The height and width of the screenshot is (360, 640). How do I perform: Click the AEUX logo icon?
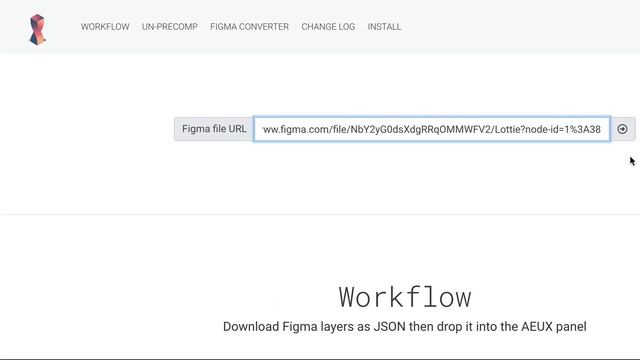click(x=38, y=29)
